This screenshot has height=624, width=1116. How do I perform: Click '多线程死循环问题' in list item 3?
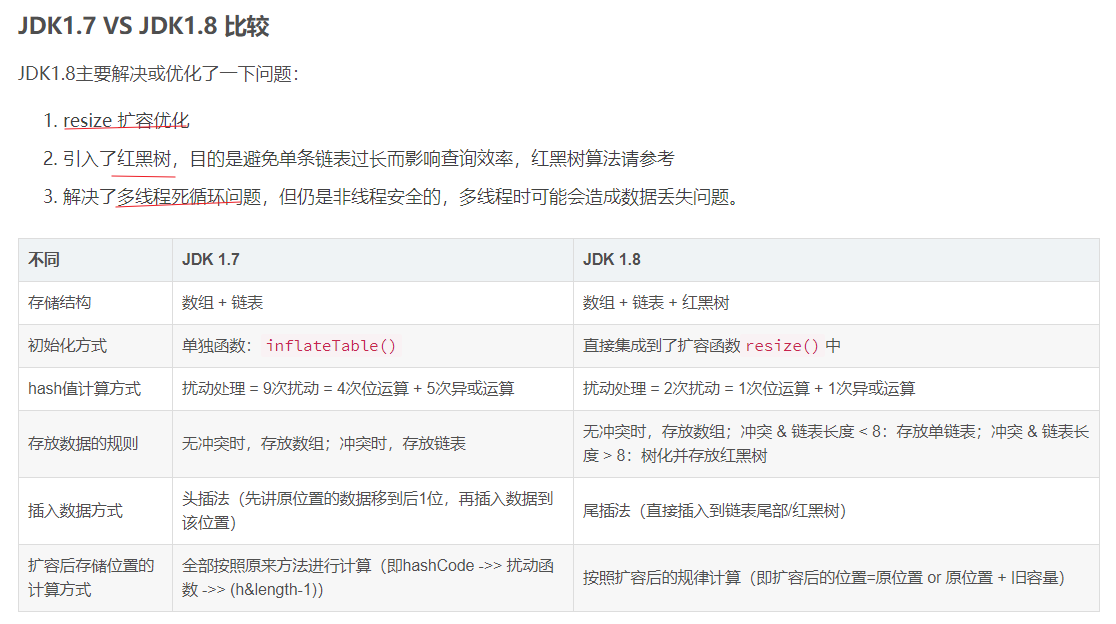(x=189, y=197)
